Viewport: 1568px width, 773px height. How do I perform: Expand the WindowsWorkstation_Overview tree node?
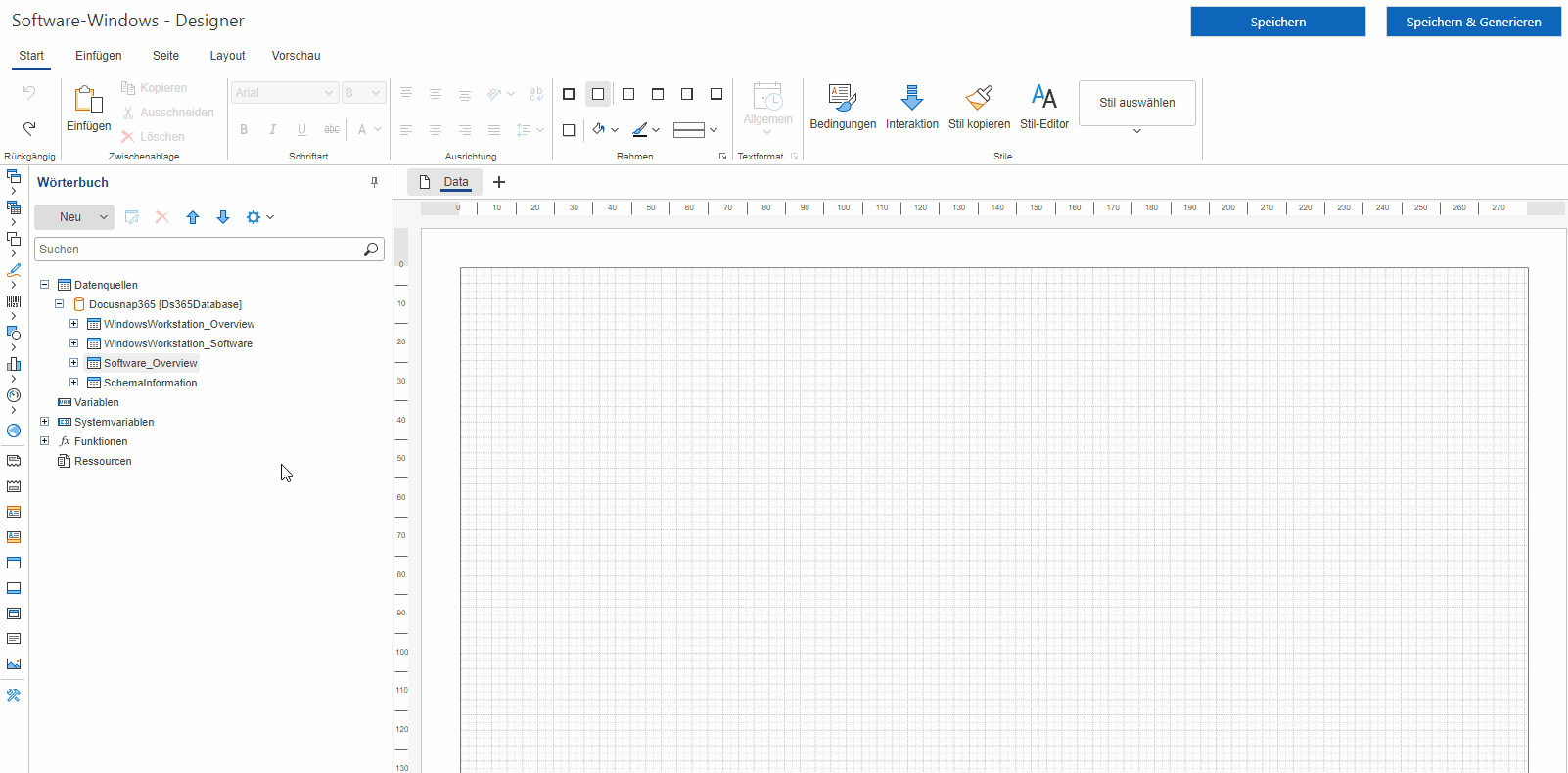(73, 324)
